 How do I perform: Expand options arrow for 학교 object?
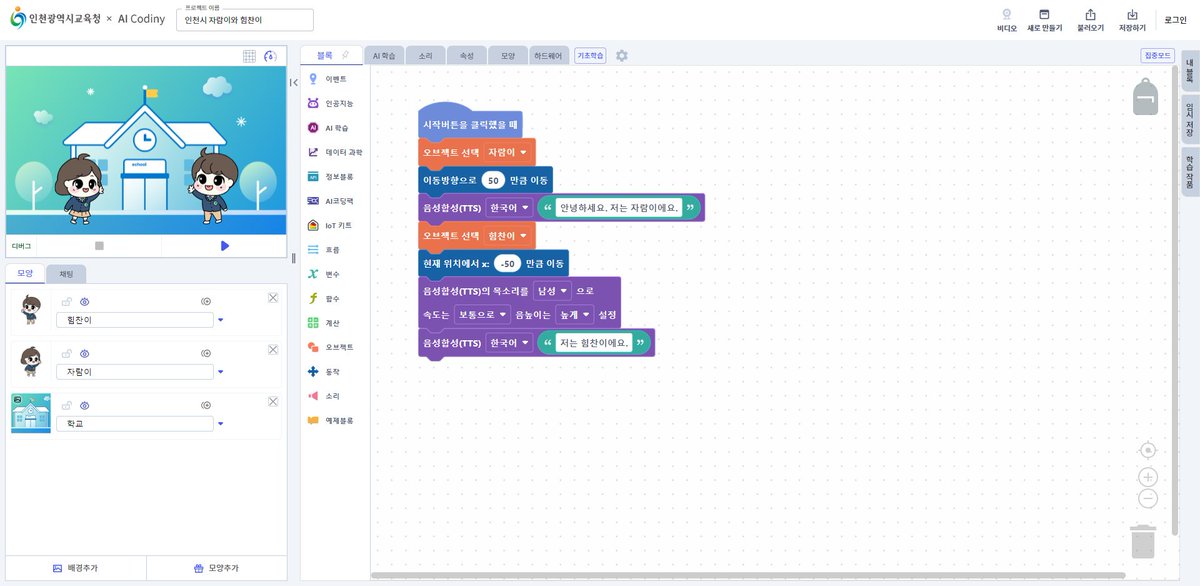pyautogui.click(x=221, y=424)
